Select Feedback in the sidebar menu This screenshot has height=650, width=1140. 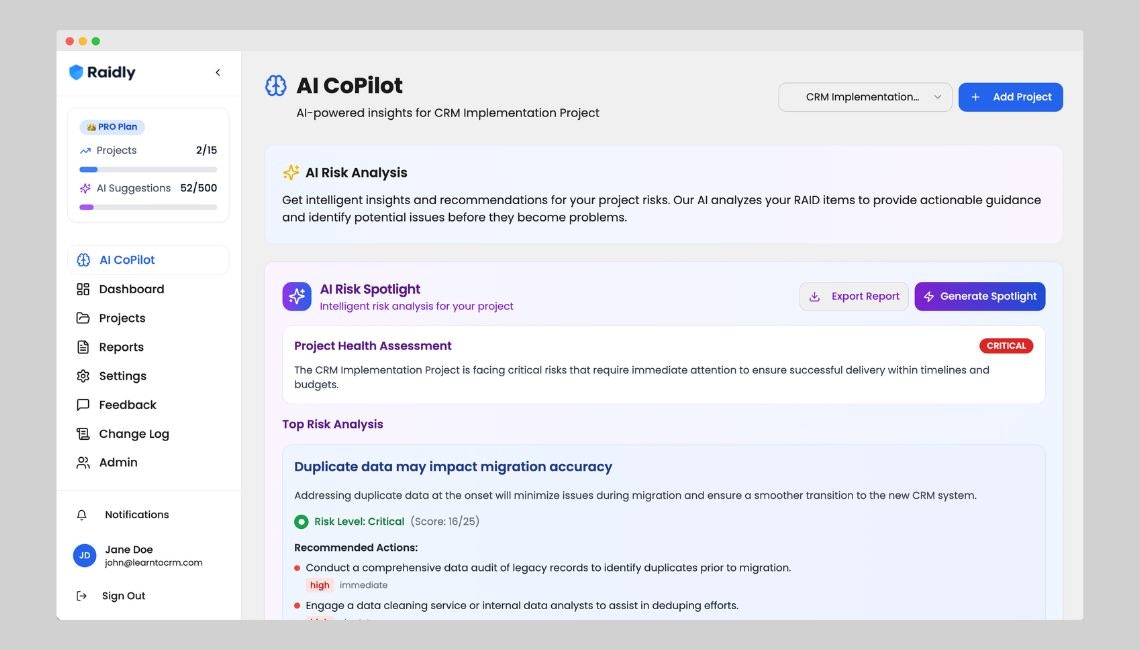pos(127,405)
